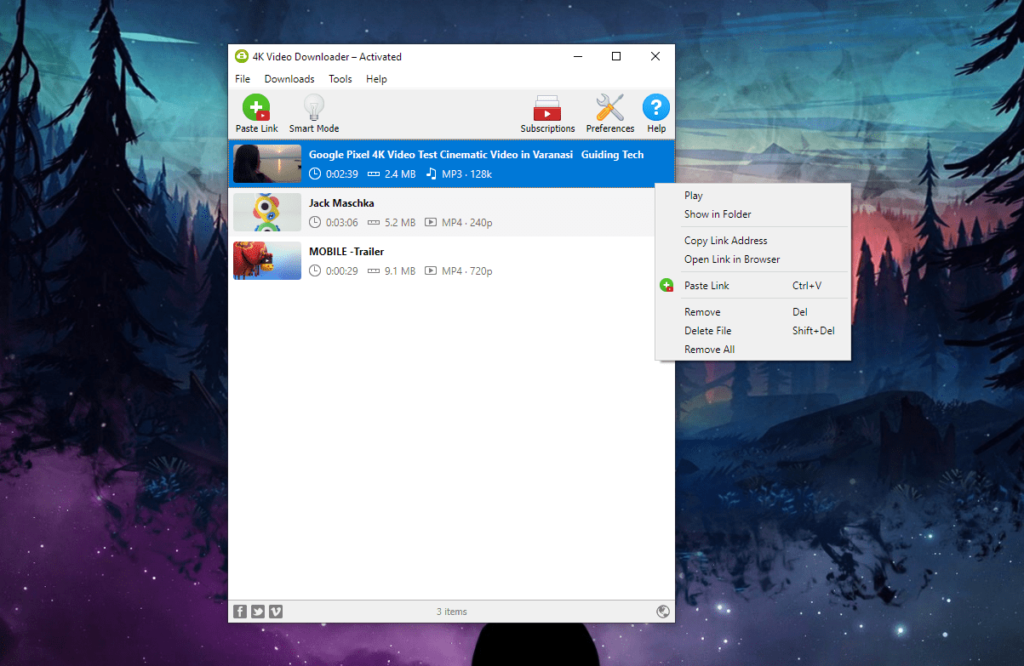The height and width of the screenshot is (666, 1024).
Task: Click the 5.2 MB file size text
Action: tap(400, 223)
